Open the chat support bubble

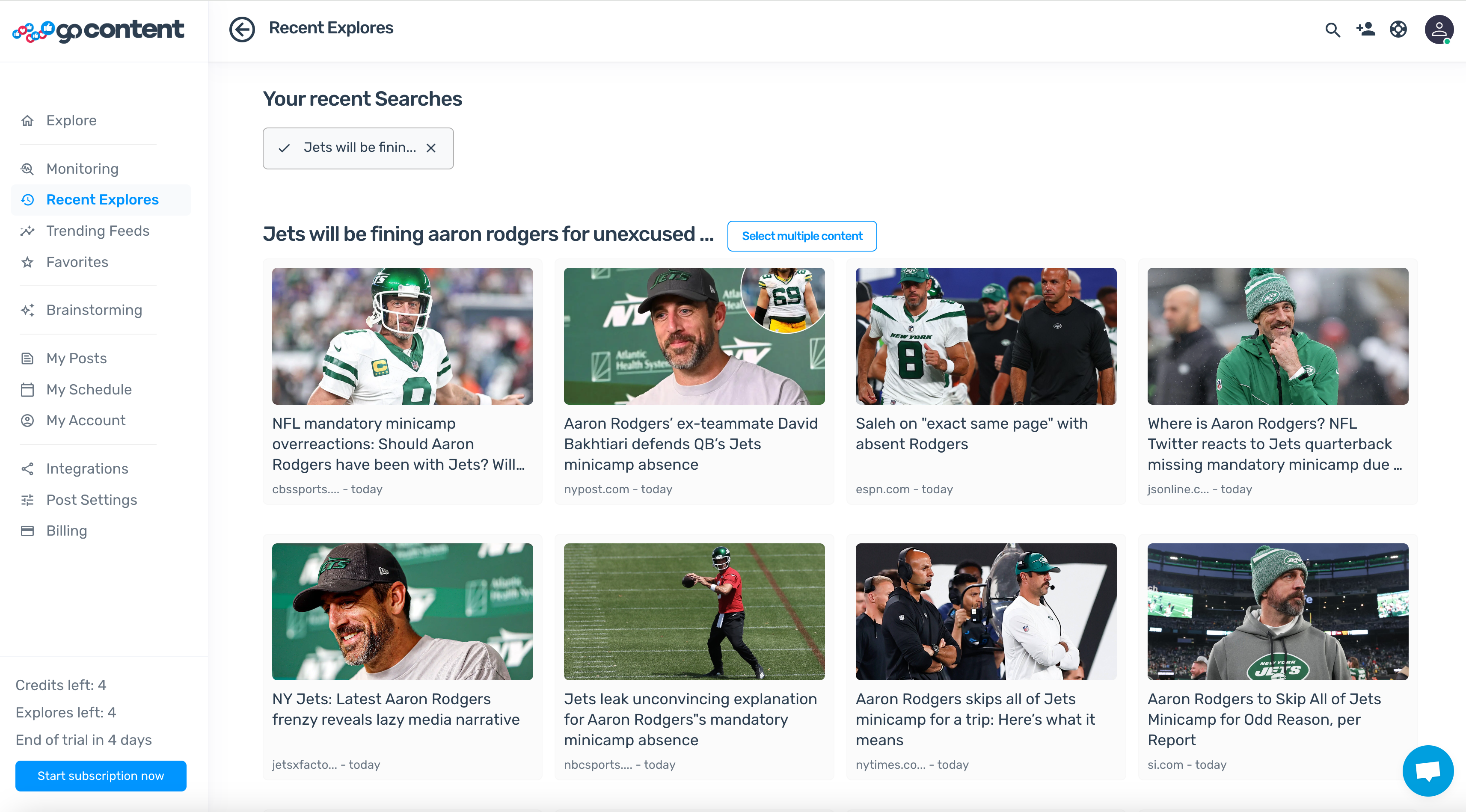1428,771
